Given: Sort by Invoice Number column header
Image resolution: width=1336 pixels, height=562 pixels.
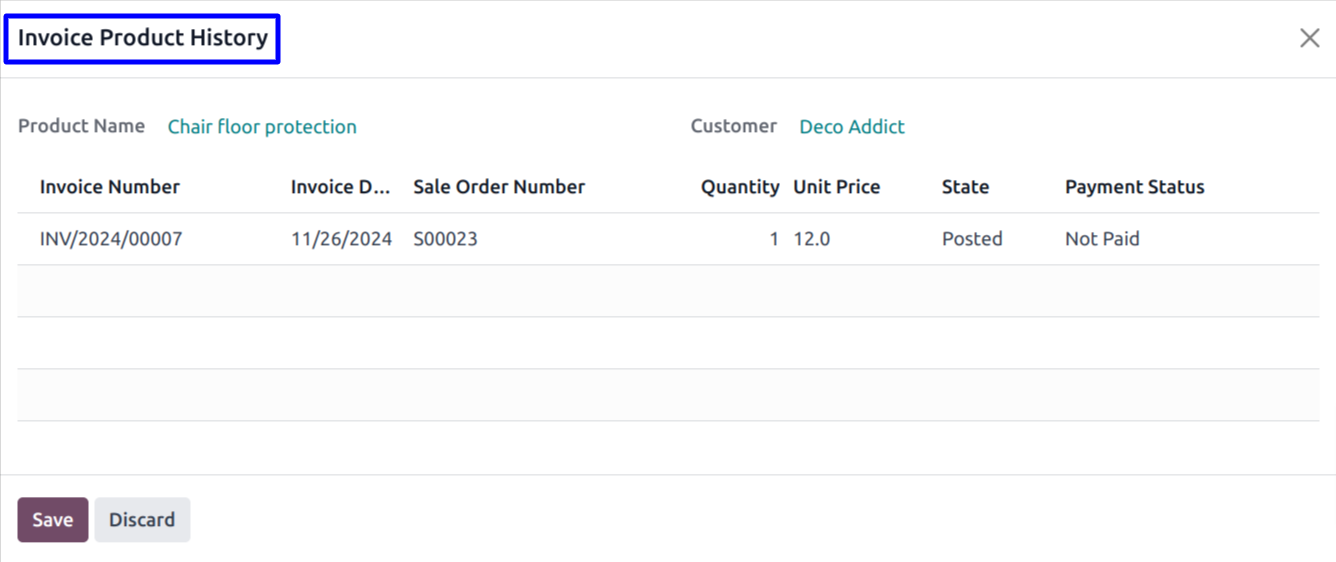Looking at the screenshot, I should point(110,187).
